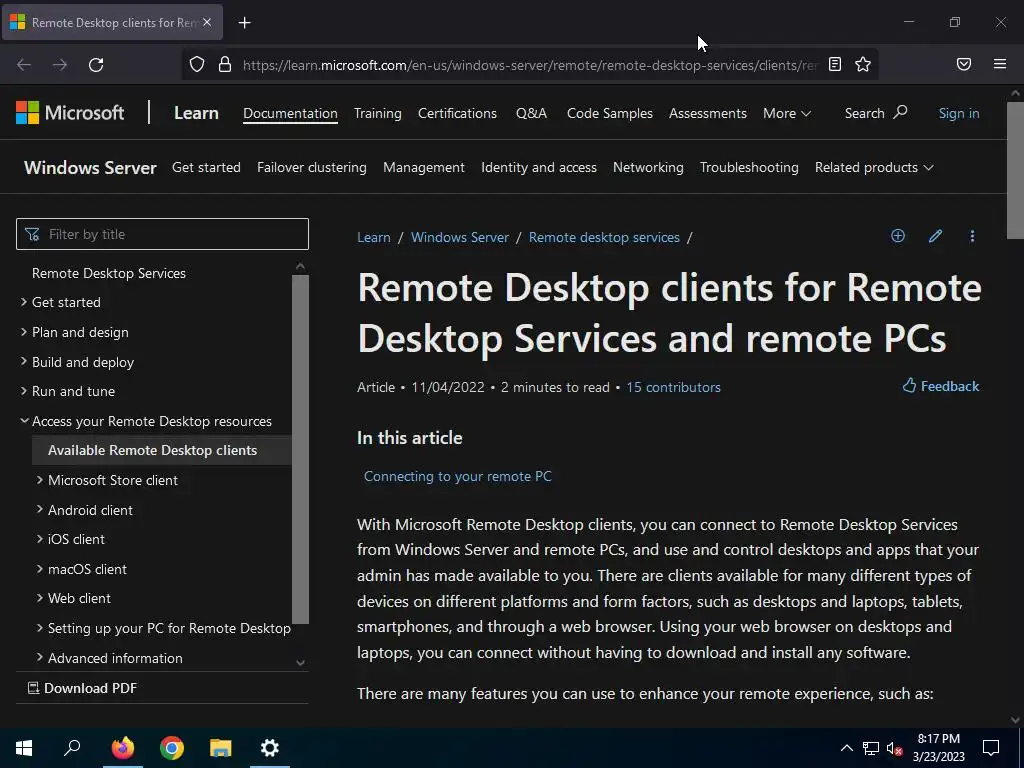The image size is (1024, 768).
Task: Select Available Remote Desktop clients
Action: pos(161,450)
